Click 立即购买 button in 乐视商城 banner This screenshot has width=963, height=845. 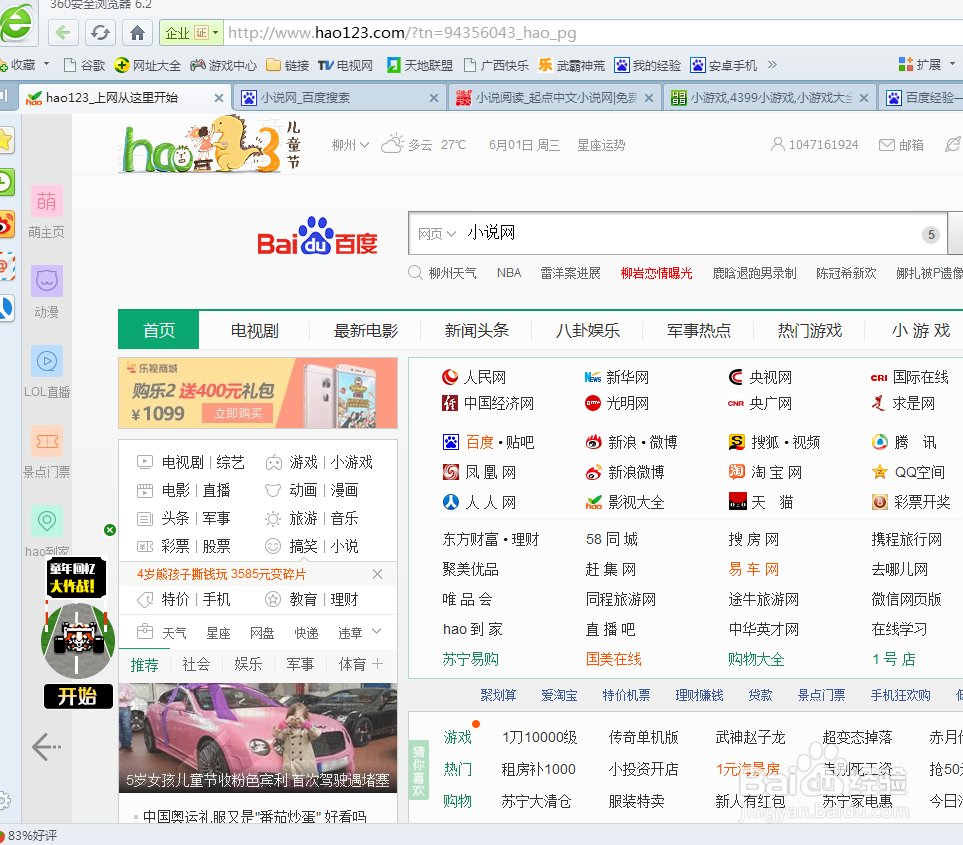238,413
